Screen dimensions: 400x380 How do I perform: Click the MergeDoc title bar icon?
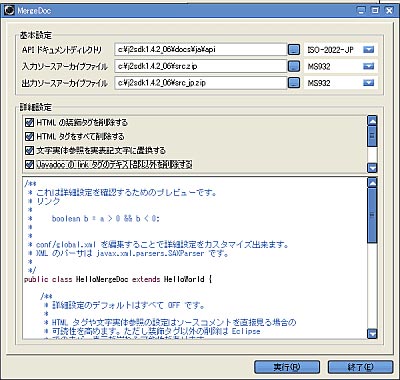coord(9,11)
